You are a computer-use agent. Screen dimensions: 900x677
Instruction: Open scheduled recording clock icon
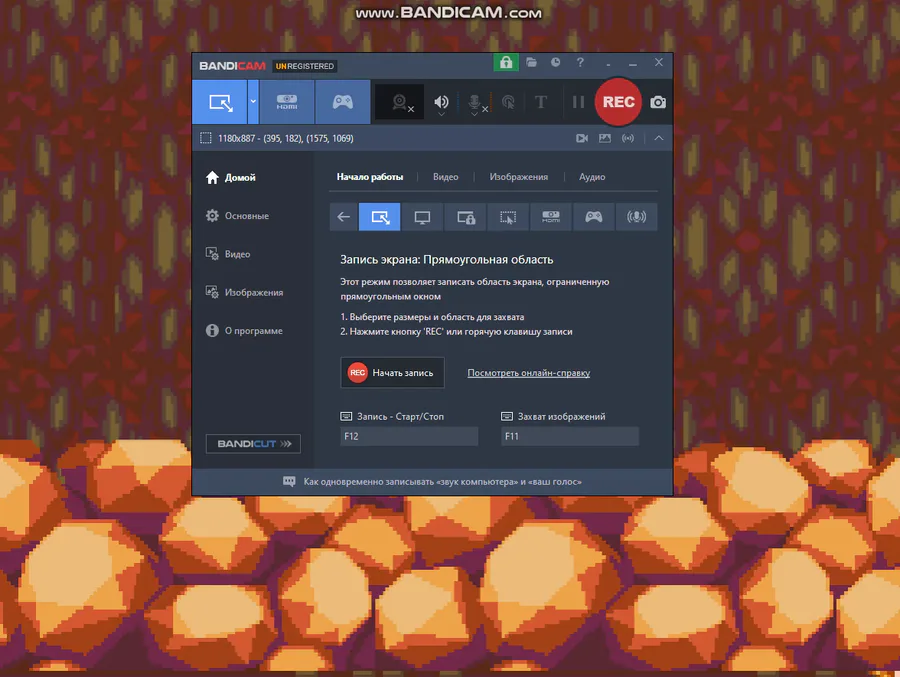(556, 62)
